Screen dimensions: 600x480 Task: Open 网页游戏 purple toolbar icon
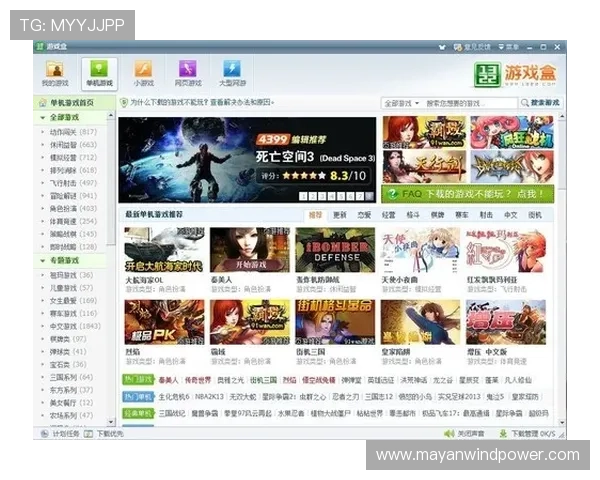click(188, 73)
